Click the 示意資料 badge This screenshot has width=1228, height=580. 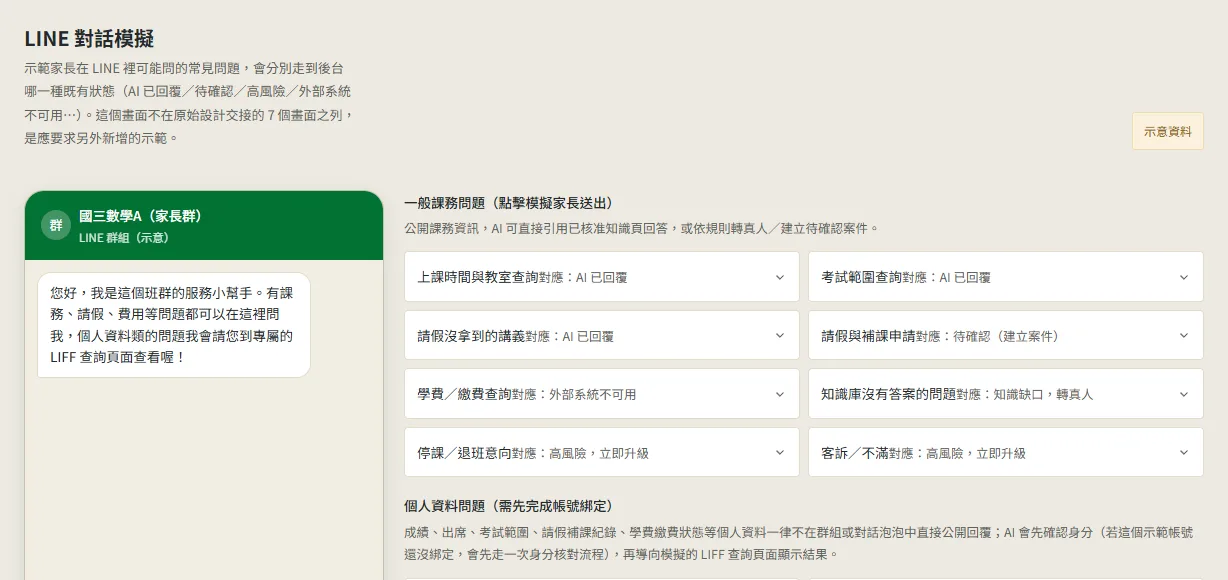click(x=1167, y=131)
